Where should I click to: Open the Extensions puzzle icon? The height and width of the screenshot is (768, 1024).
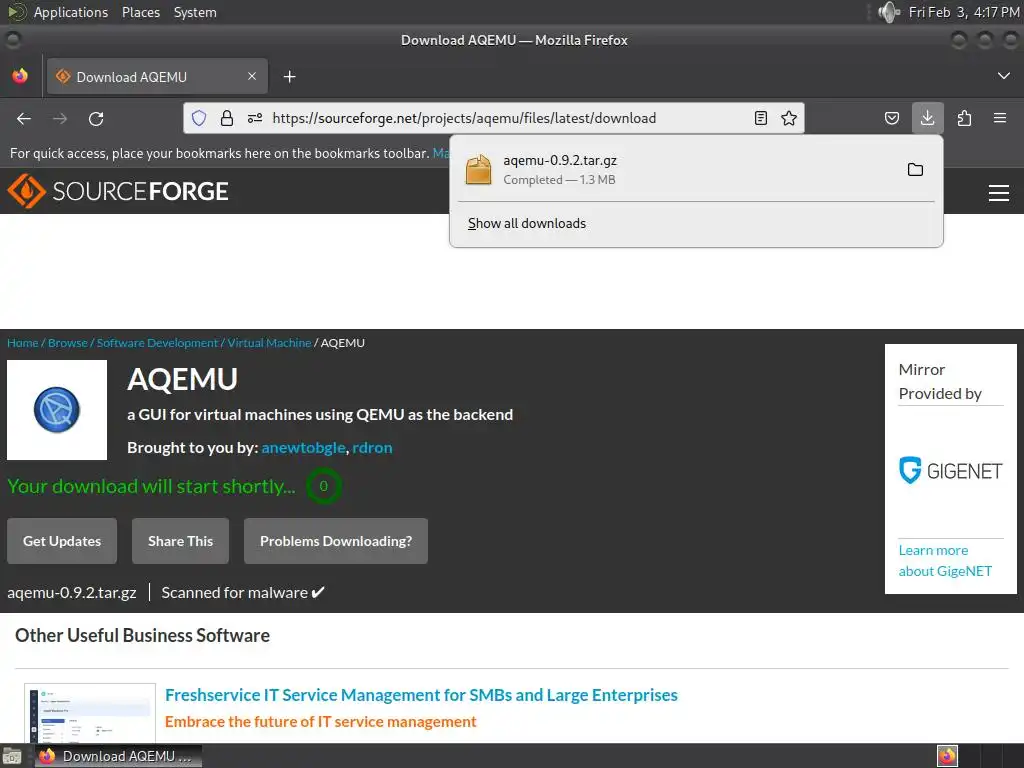(x=964, y=118)
